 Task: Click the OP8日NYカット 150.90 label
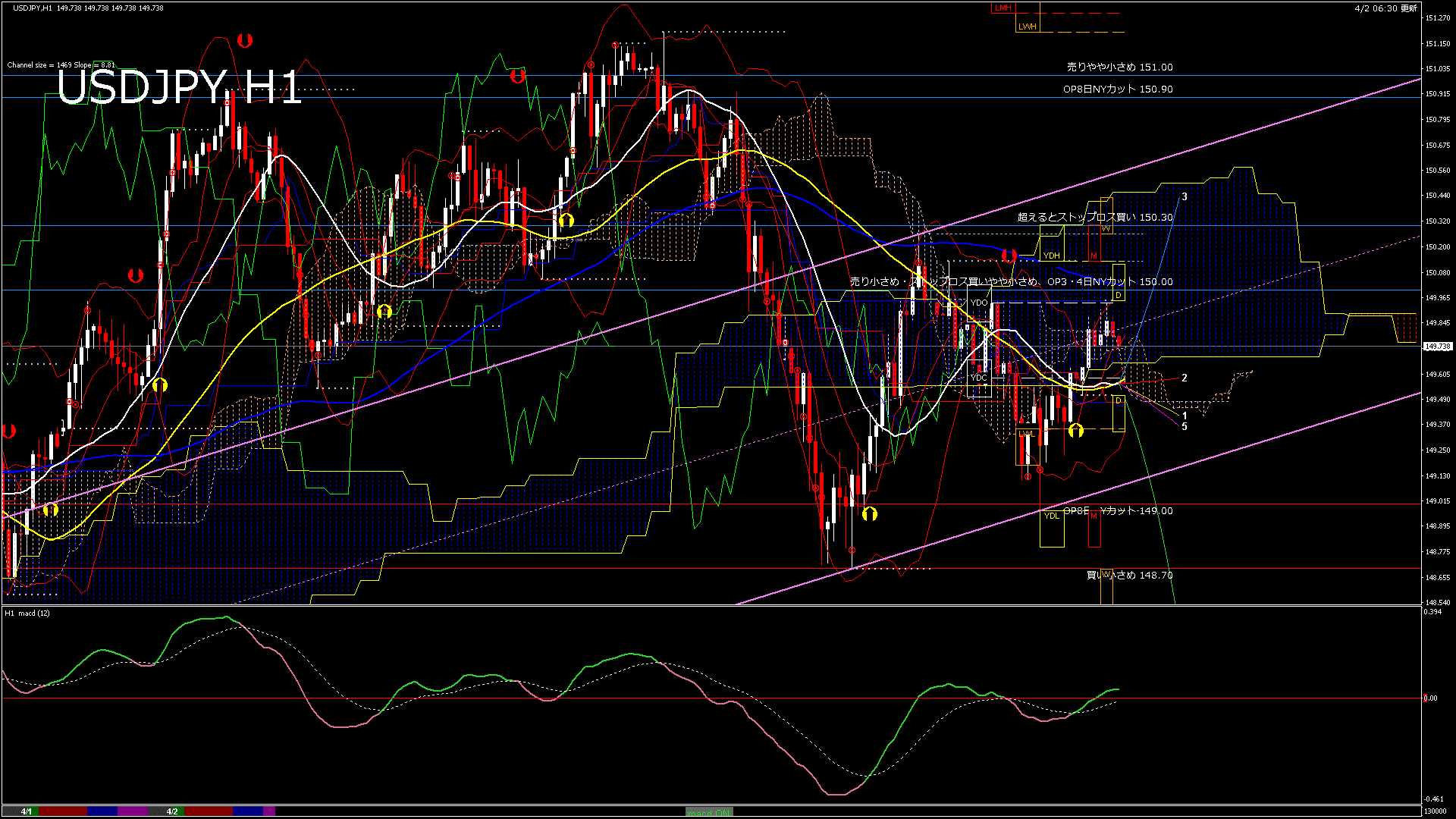point(1118,89)
